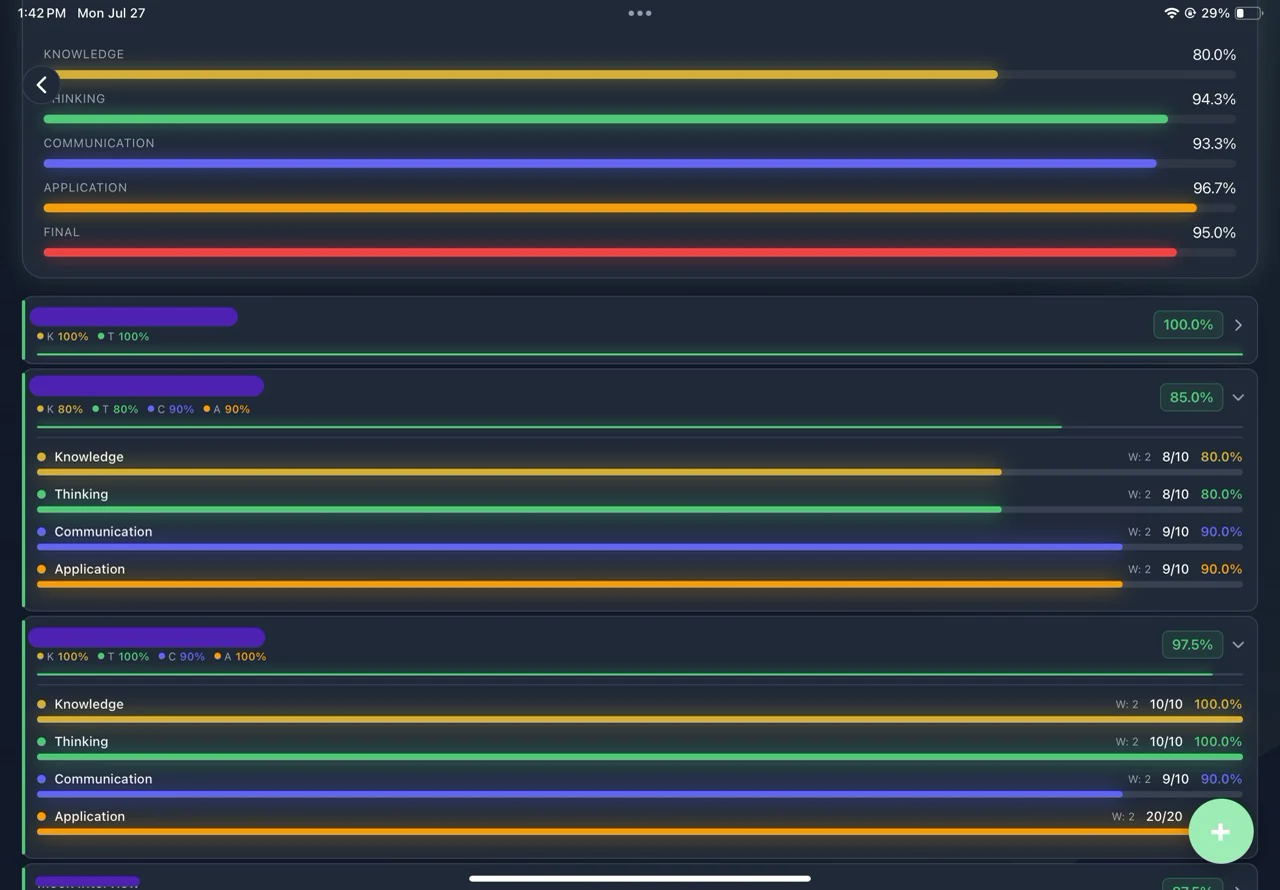1280x890 pixels.
Task: Select the 100.0% score badge
Action: click(x=1188, y=325)
